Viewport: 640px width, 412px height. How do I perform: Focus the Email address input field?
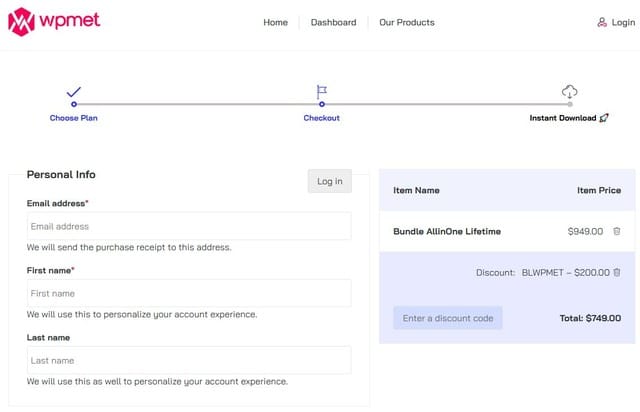[189, 226]
